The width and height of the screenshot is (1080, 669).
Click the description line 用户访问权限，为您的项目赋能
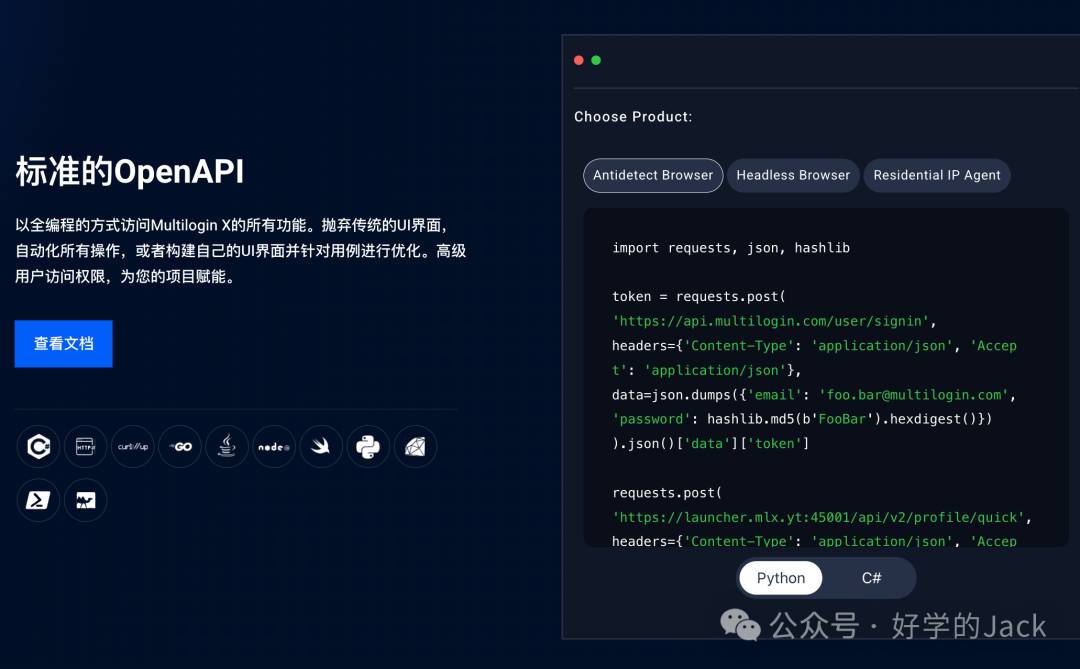(x=125, y=277)
